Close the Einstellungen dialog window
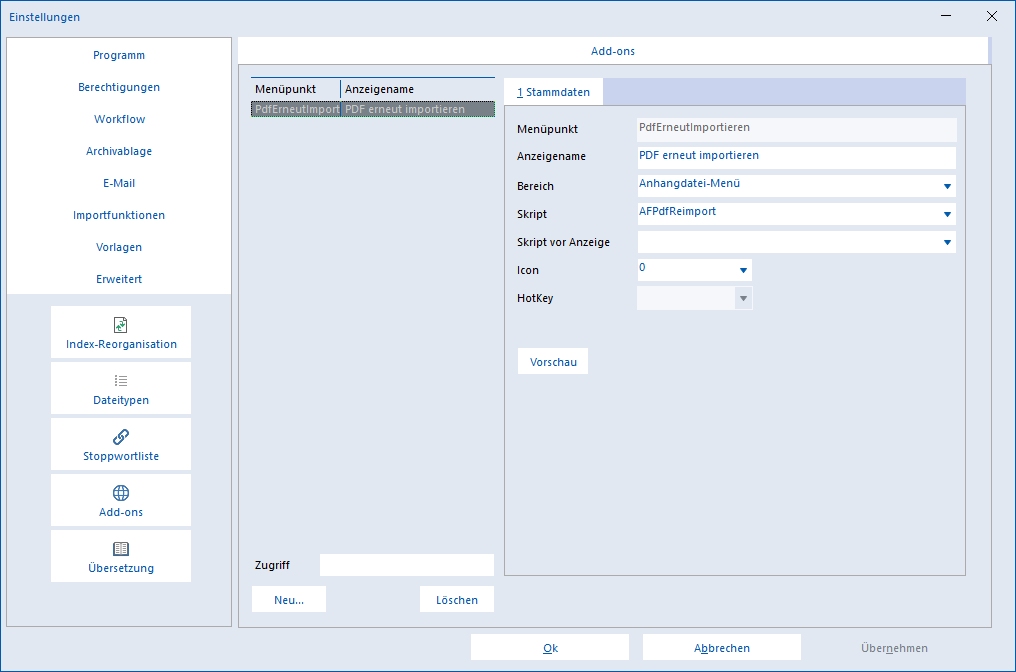Viewport: 1016px width, 672px height. coord(991,16)
